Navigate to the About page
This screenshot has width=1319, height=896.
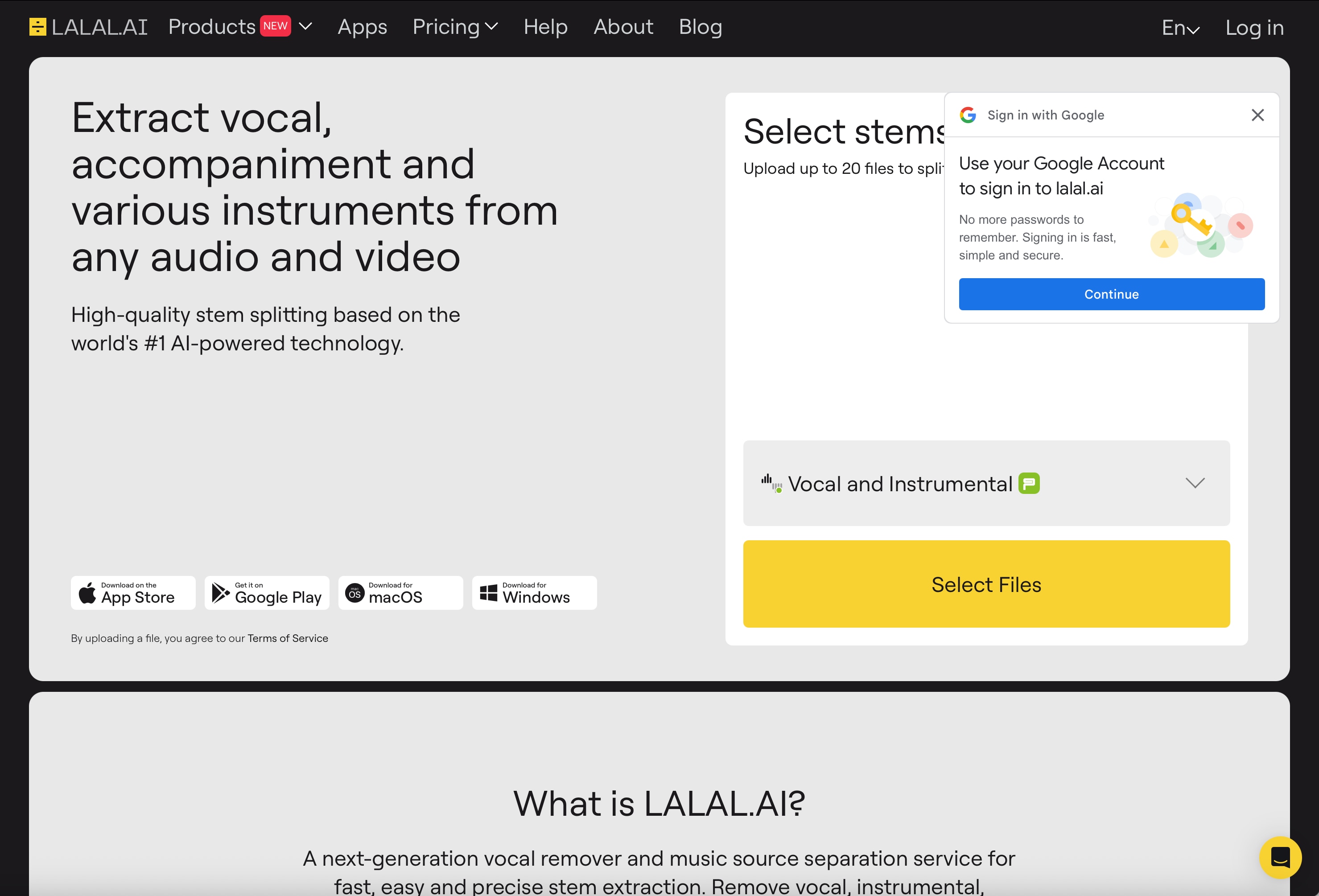[x=623, y=27]
